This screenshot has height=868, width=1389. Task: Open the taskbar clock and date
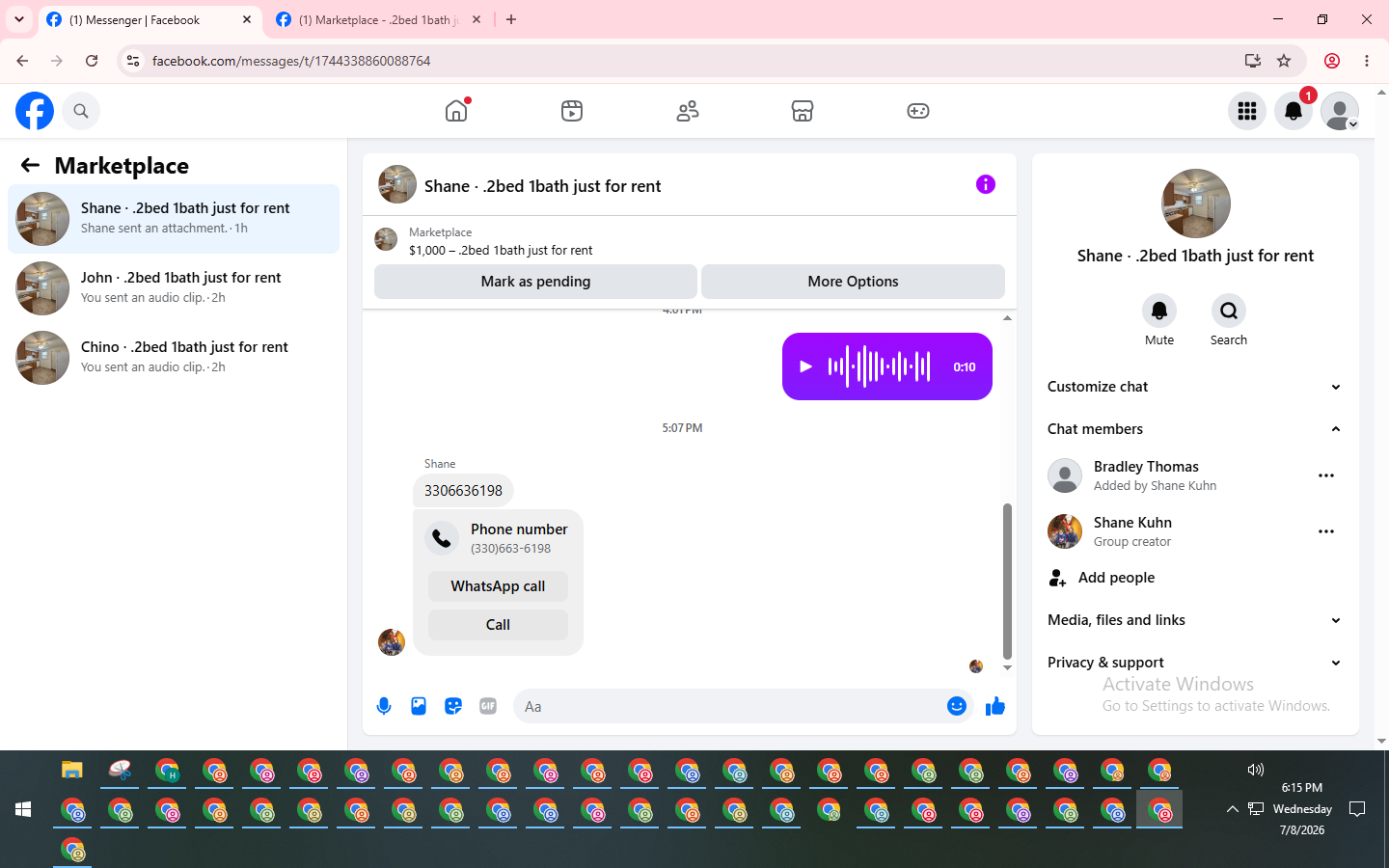1302,809
